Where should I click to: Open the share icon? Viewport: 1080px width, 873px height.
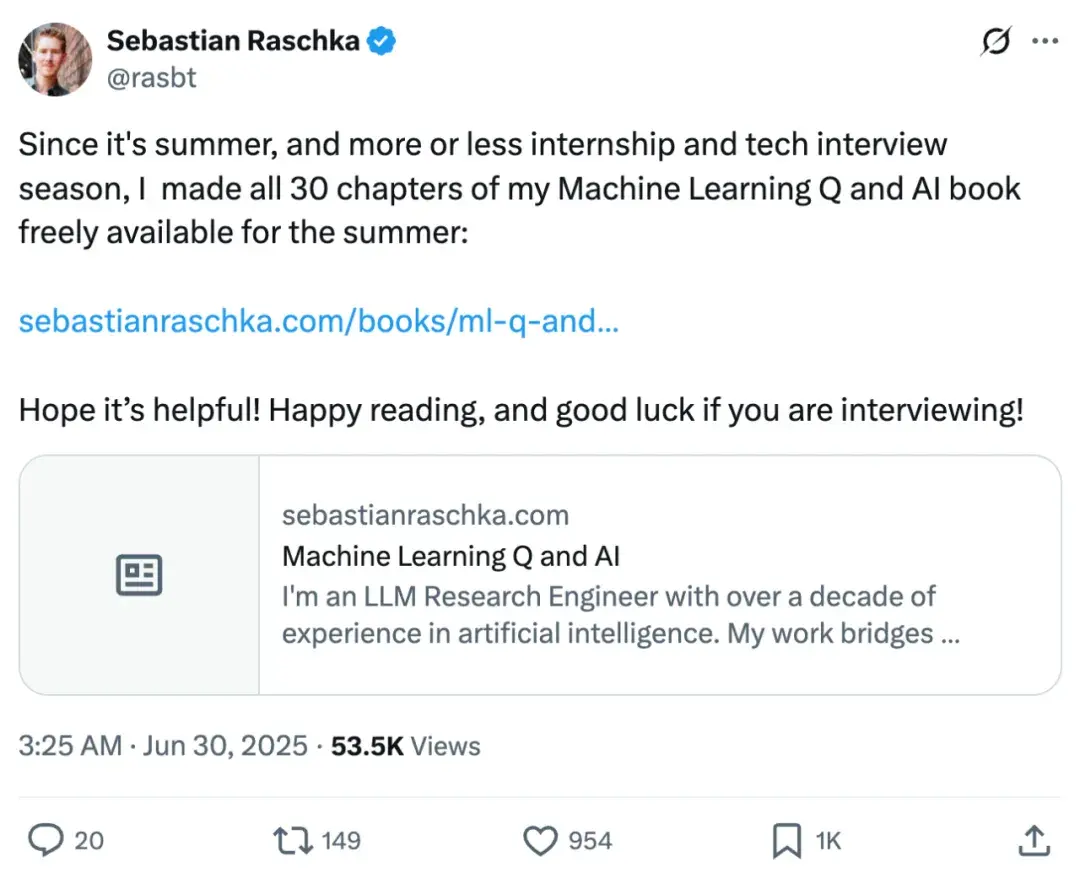click(1034, 840)
